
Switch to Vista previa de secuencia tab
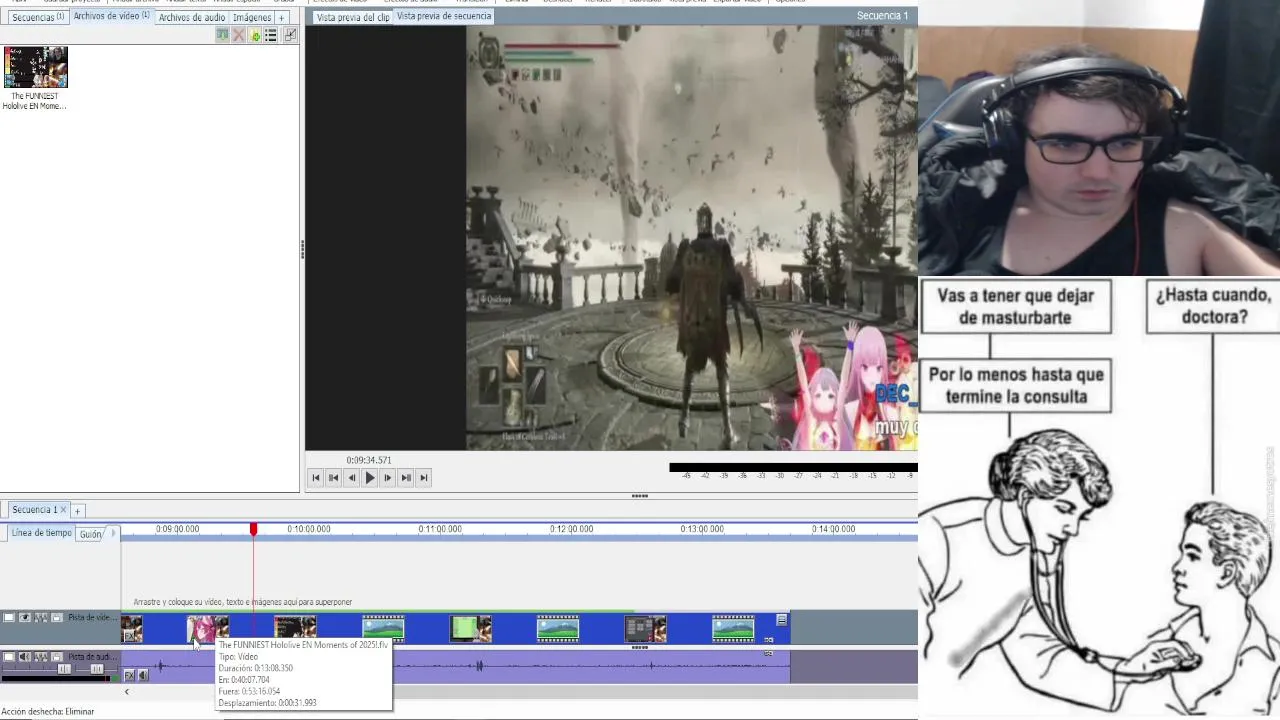(x=444, y=16)
